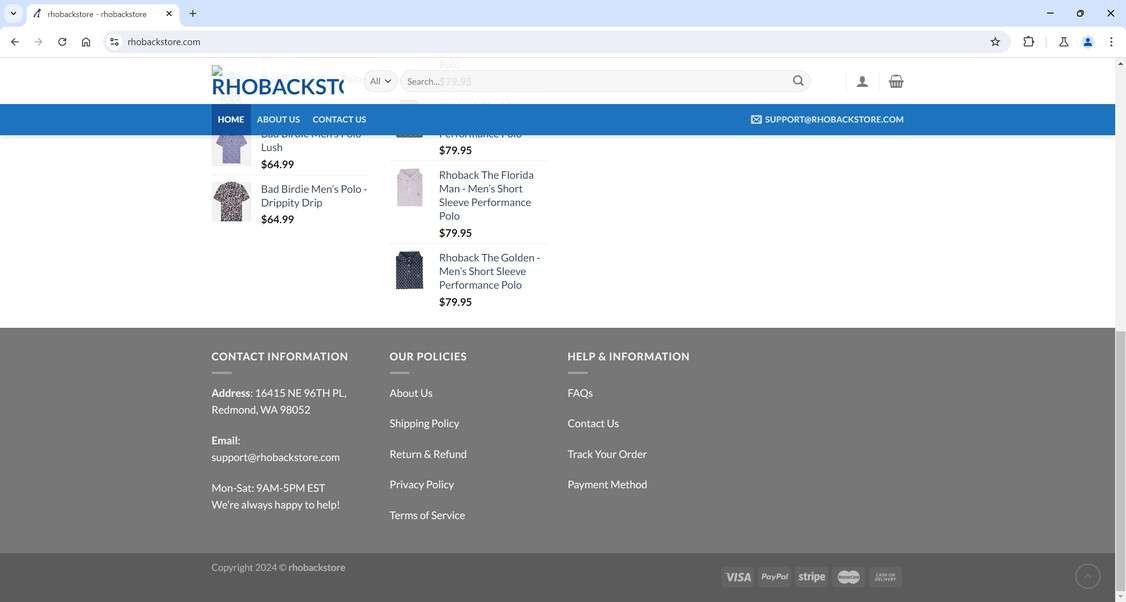Select the HOME menu item

pyautogui.click(x=231, y=119)
